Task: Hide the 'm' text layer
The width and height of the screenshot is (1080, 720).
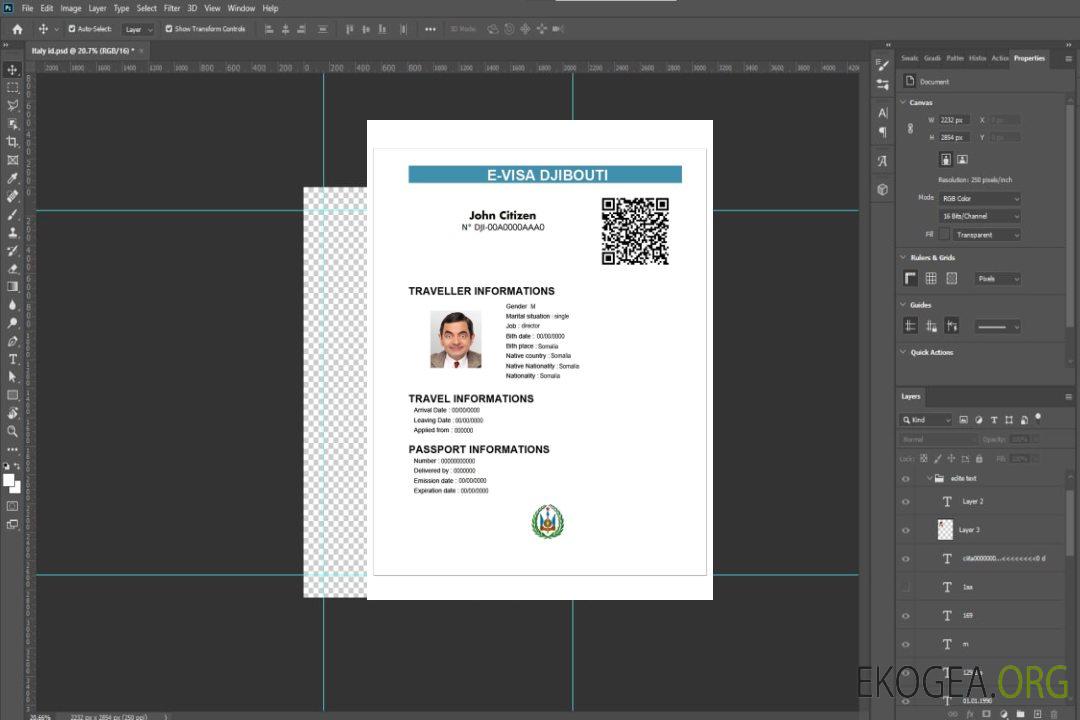Action: [x=906, y=645]
